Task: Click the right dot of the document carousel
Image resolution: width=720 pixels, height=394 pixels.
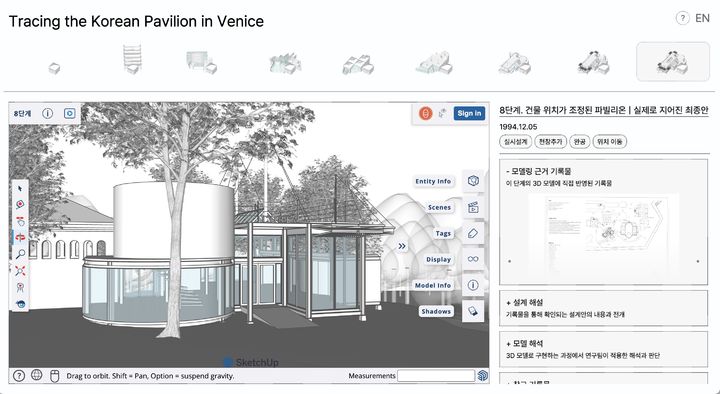Action: coord(698,261)
